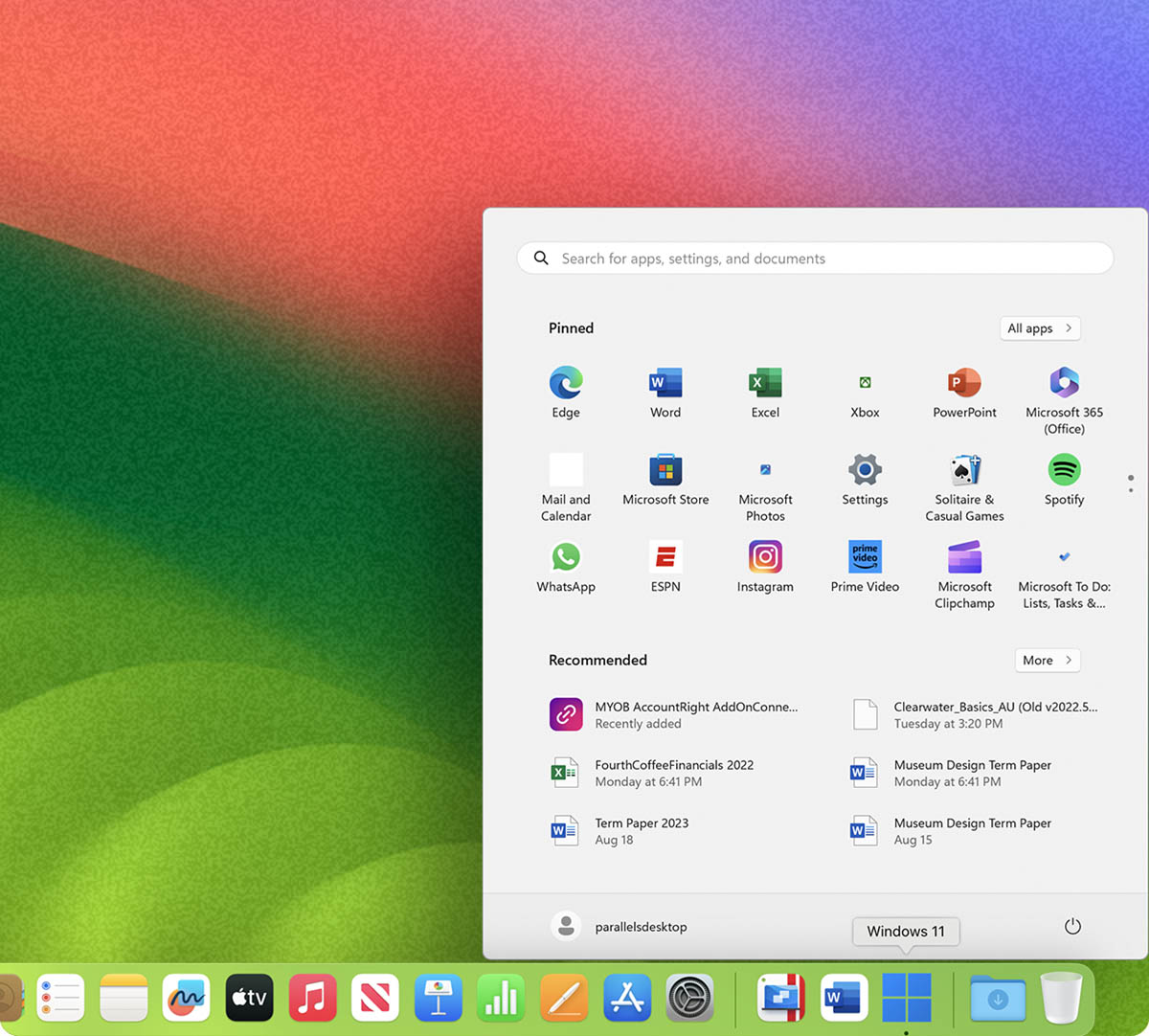Open the Microsoft Store
Image resolution: width=1149 pixels, height=1036 pixels.
click(665, 470)
